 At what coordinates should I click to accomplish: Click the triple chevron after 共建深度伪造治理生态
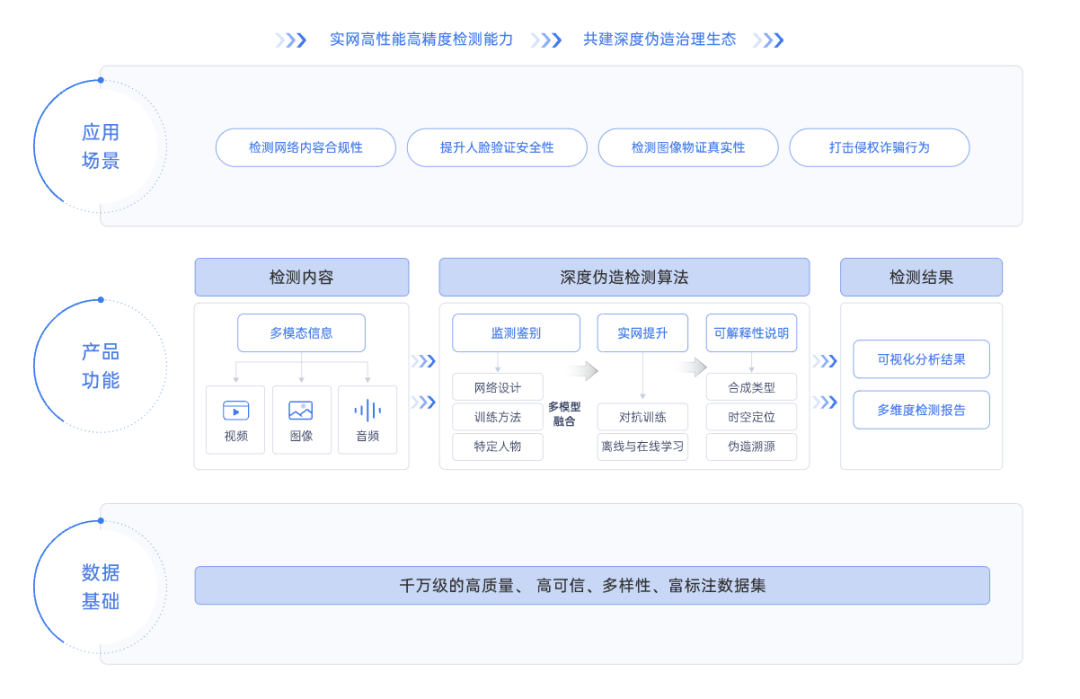point(768,40)
